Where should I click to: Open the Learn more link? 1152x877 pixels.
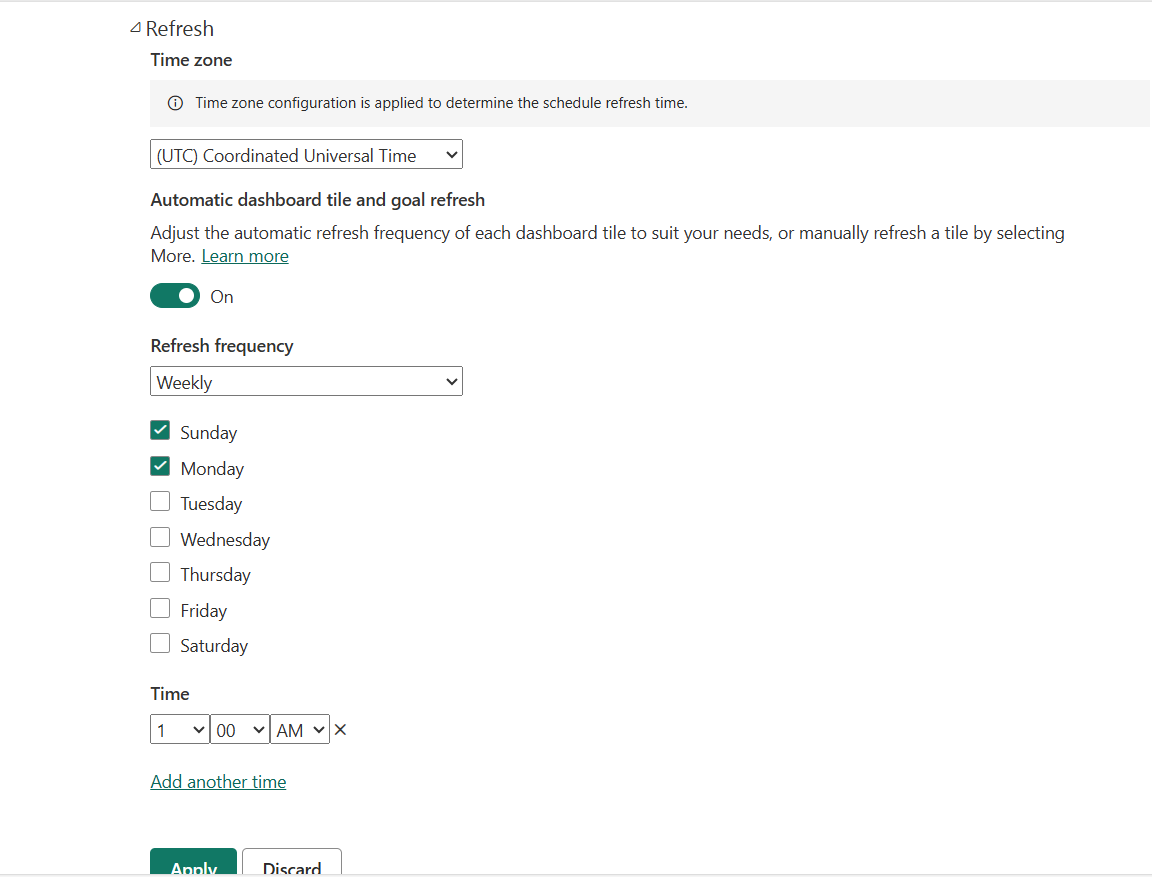pos(245,256)
